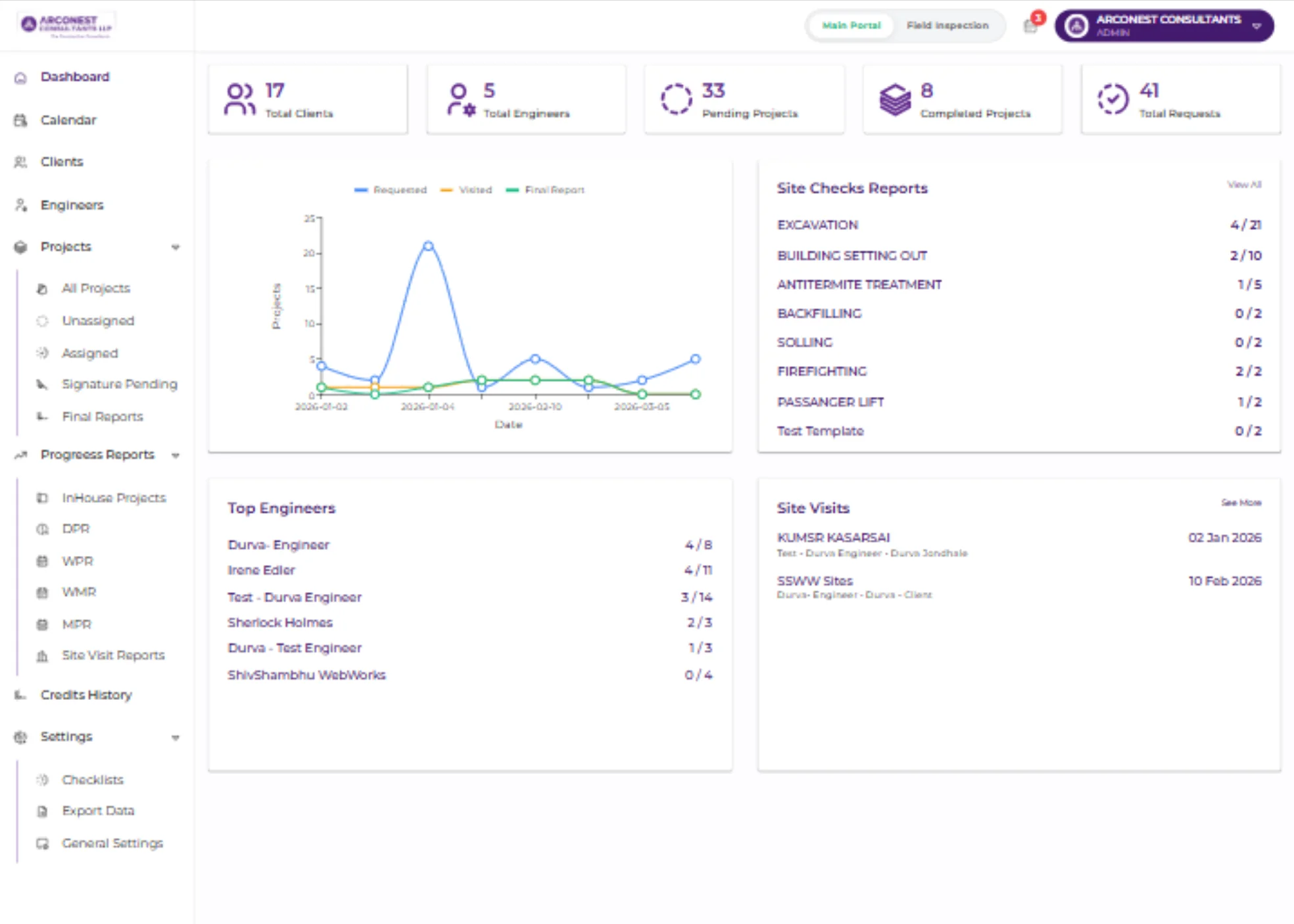Open Calendar via its sidebar icon
1294x924 pixels.
[x=20, y=120]
